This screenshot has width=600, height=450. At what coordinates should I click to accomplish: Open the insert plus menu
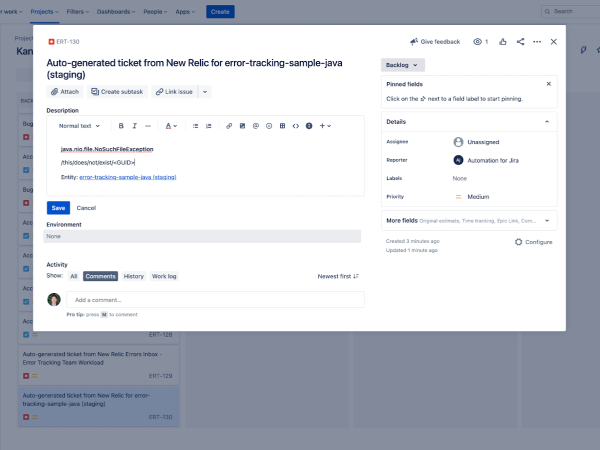click(325, 126)
